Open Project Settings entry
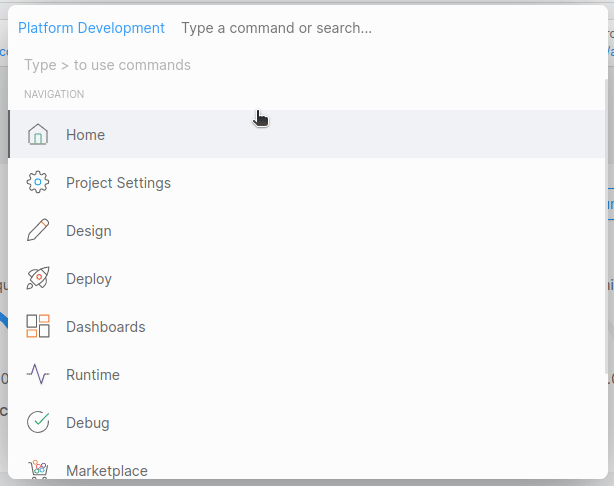 [x=307, y=182]
